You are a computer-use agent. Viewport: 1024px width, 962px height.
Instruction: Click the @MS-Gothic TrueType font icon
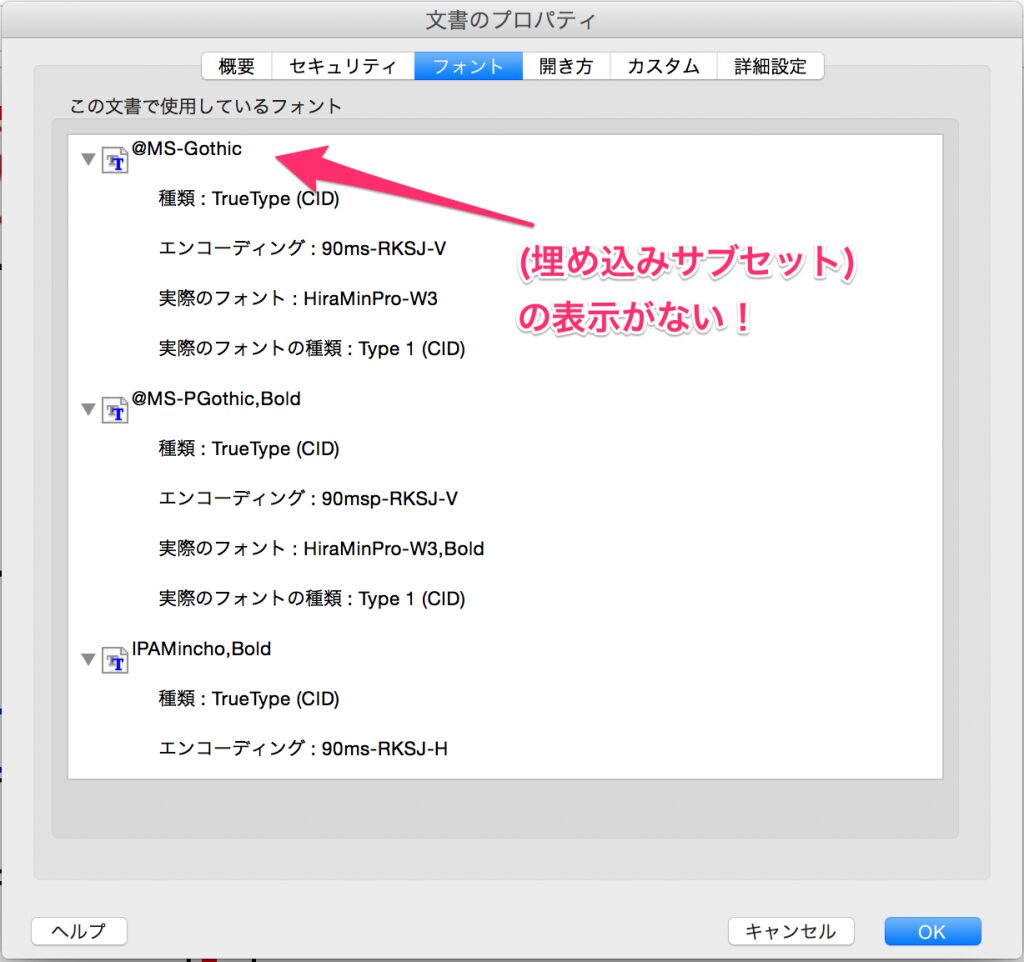click(116, 160)
